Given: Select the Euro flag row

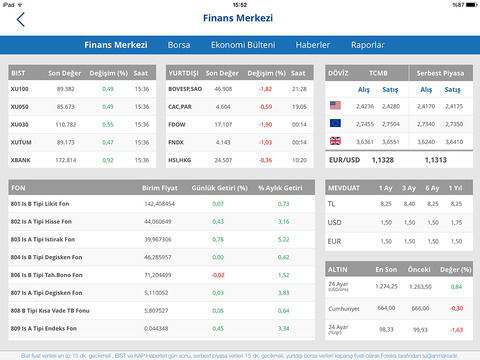Looking at the screenshot, I should coord(399,124).
